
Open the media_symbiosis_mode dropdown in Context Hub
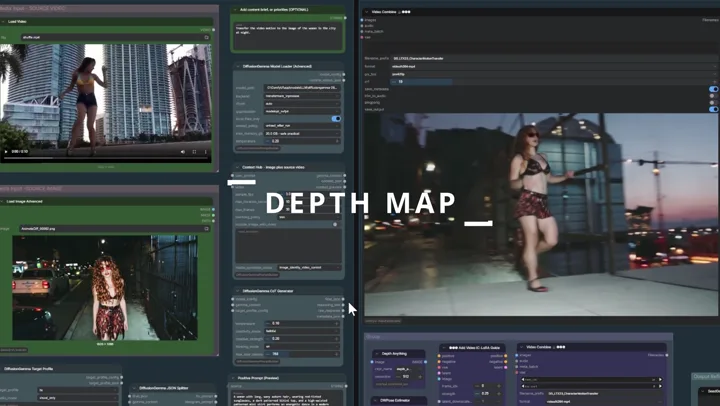click(x=309, y=267)
